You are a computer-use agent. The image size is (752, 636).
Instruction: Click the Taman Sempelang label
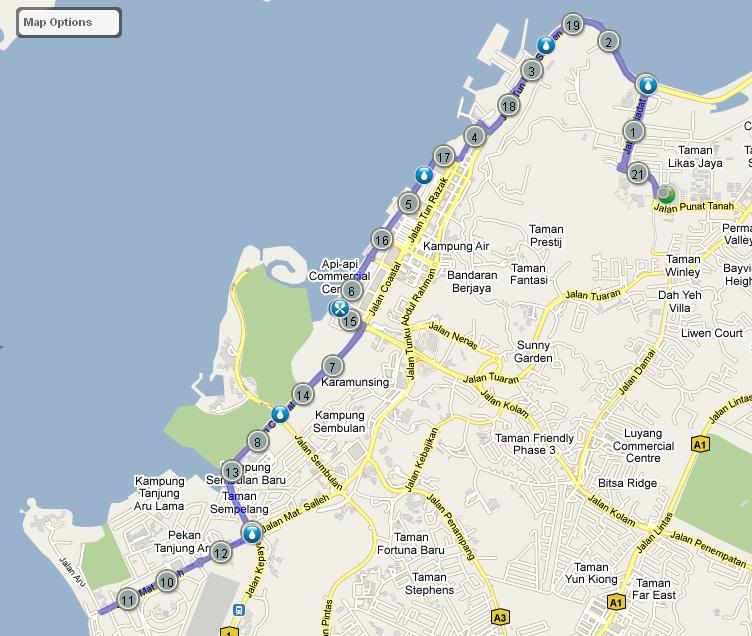pyautogui.click(x=239, y=502)
